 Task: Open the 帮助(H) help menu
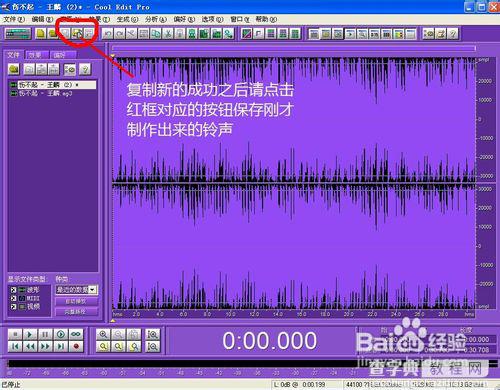(x=266, y=19)
